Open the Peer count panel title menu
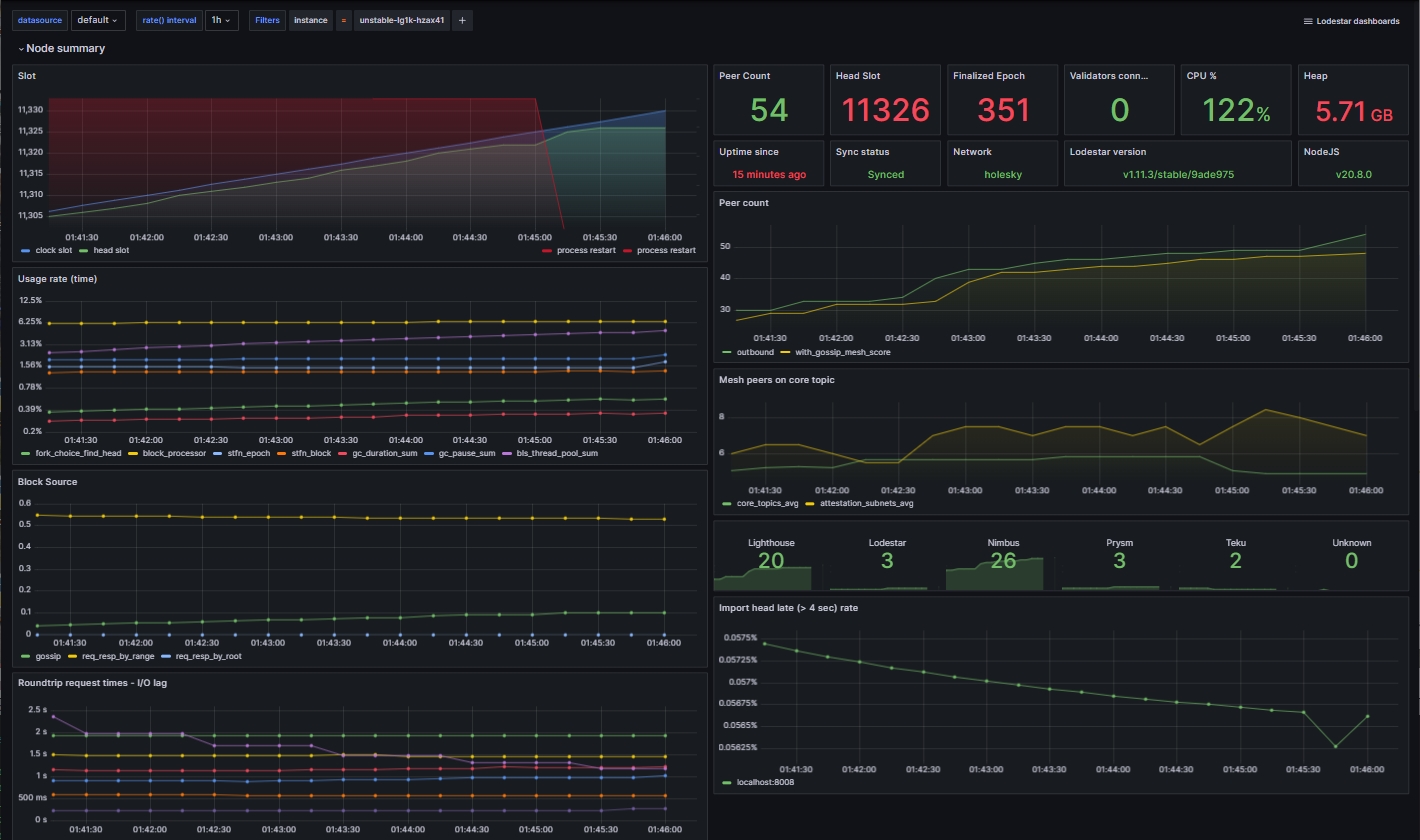 pos(742,202)
